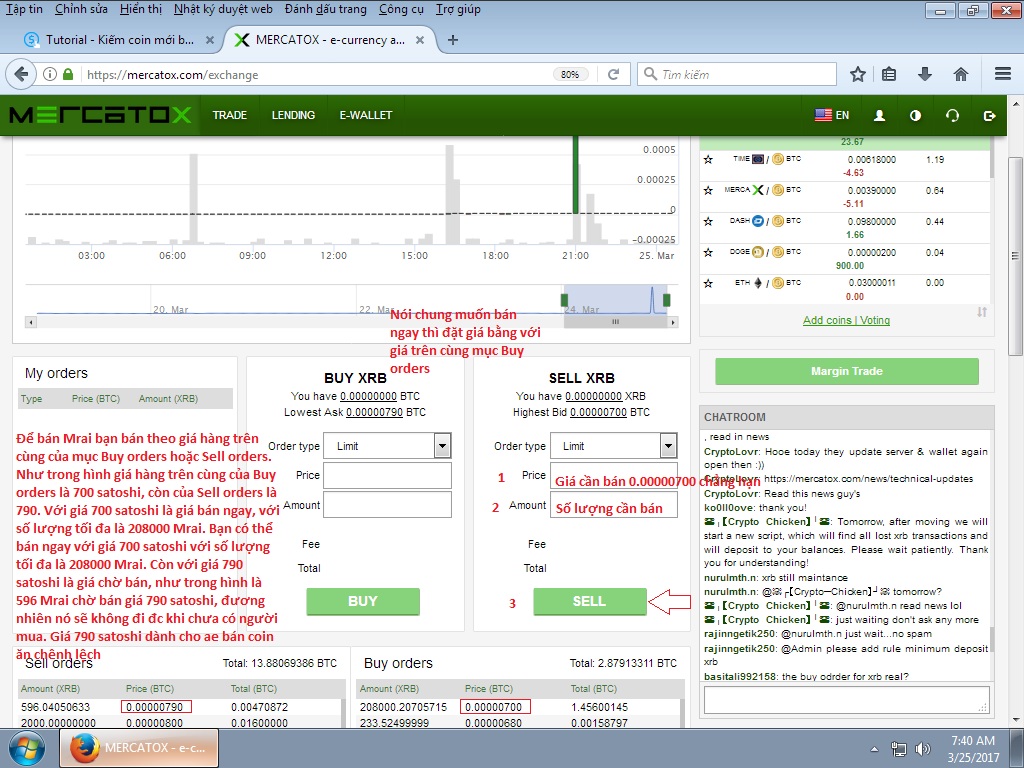Viewport: 1024px width, 768px height.
Task: Select buy order price 0.00000700
Action: pos(495,707)
